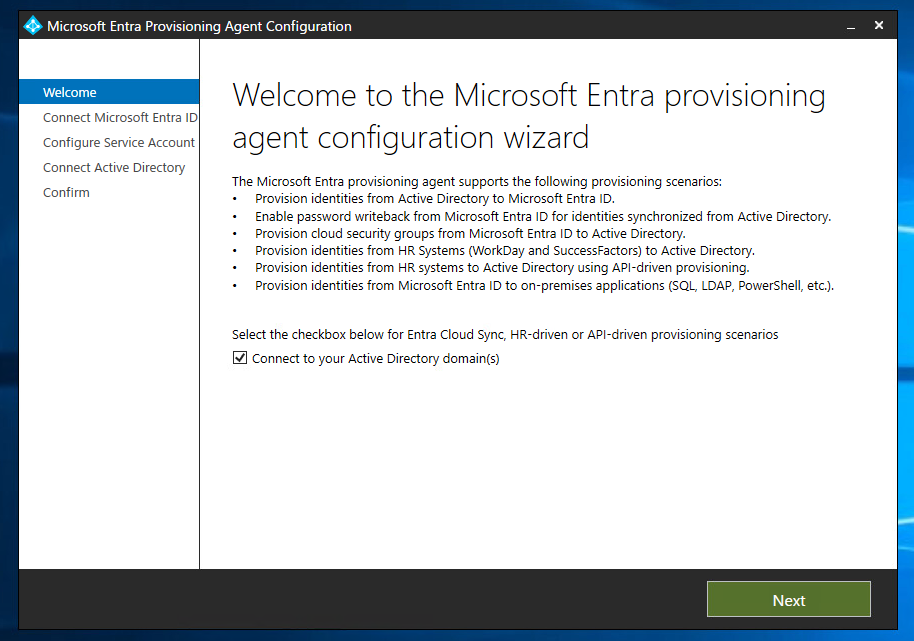
Task: Click the green Next button
Action: pos(789,599)
